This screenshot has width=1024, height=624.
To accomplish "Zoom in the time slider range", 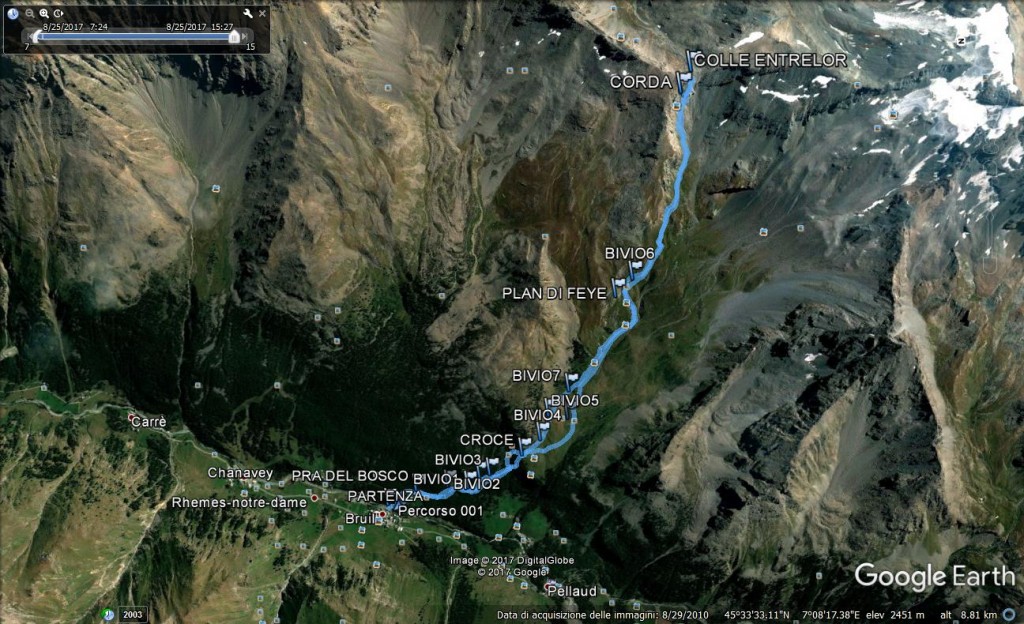I will pos(44,13).
